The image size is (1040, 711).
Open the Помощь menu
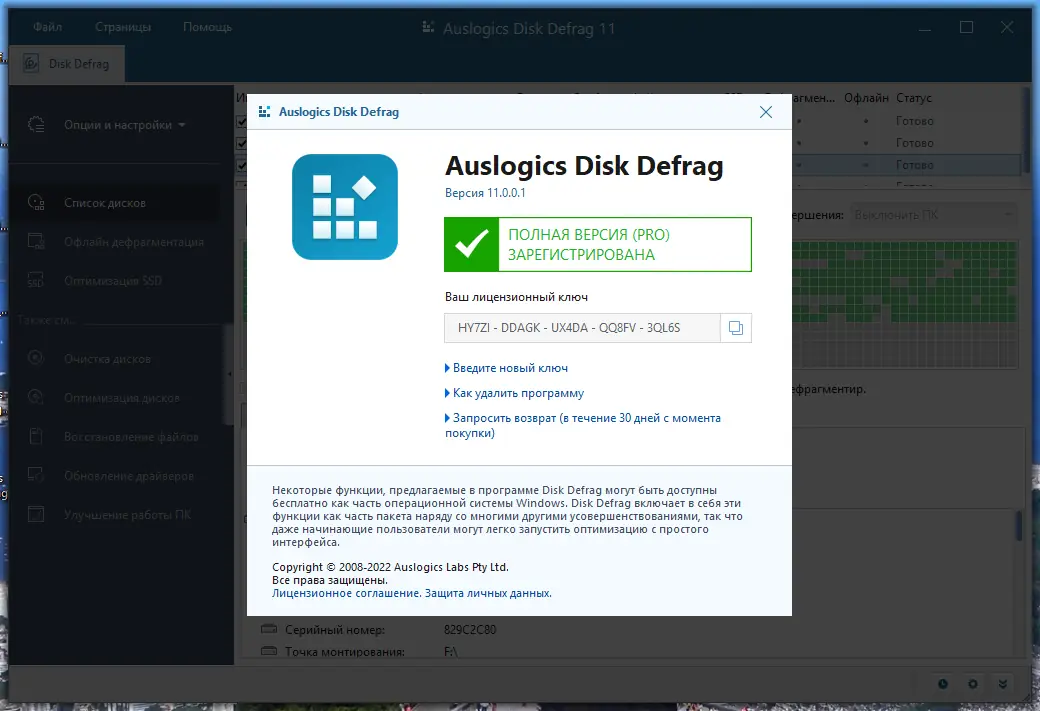(206, 27)
